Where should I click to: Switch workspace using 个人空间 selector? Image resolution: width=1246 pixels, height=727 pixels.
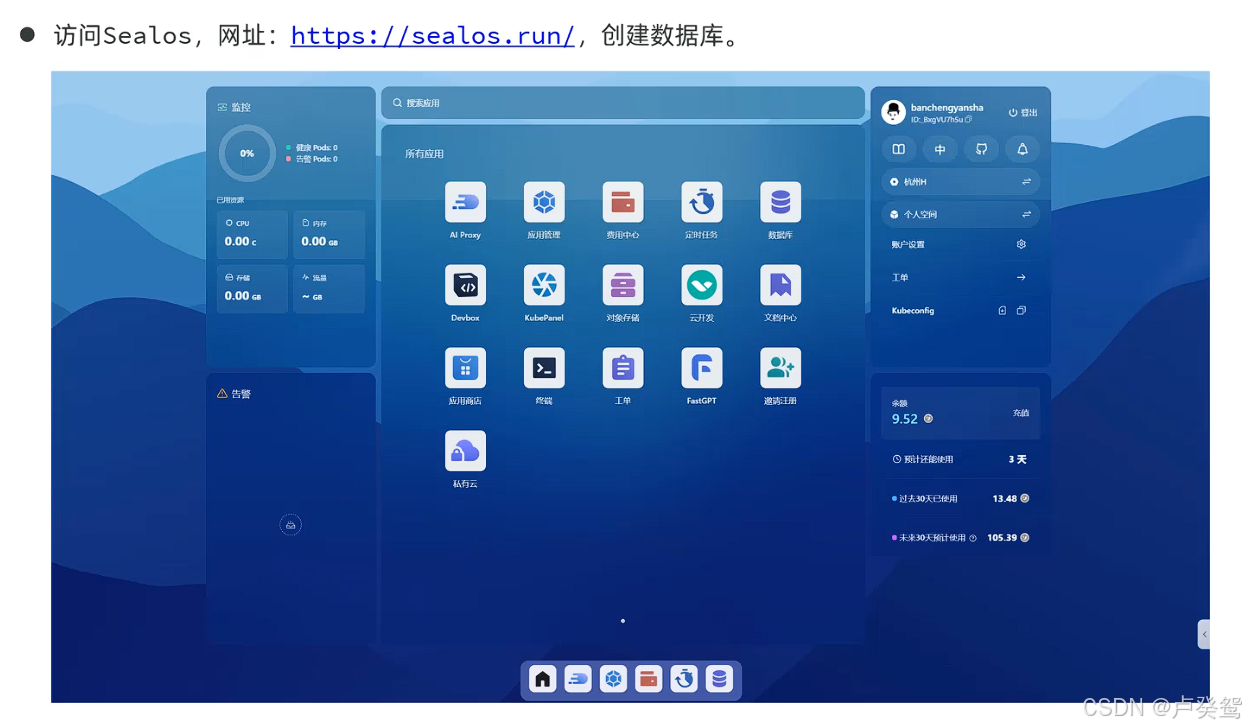tap(960, 214)
